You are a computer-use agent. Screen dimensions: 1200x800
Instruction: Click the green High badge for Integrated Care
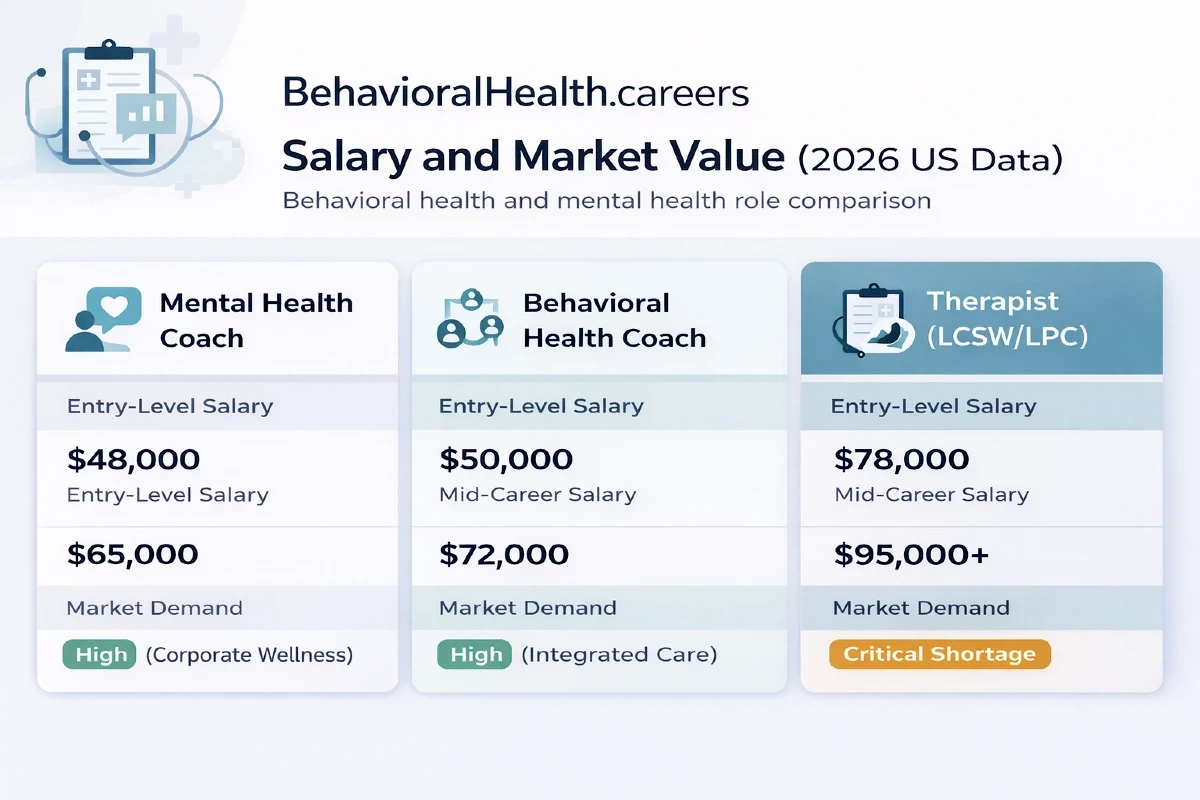[x=474, y=655]
